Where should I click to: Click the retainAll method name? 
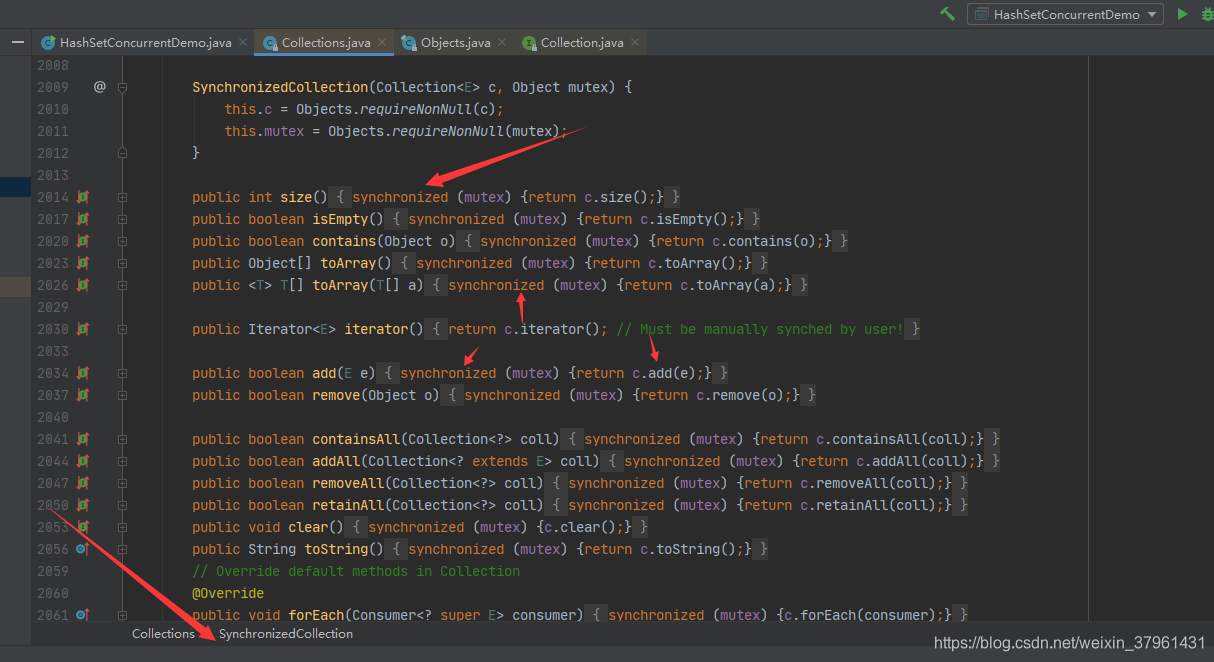tap(348, 505)
